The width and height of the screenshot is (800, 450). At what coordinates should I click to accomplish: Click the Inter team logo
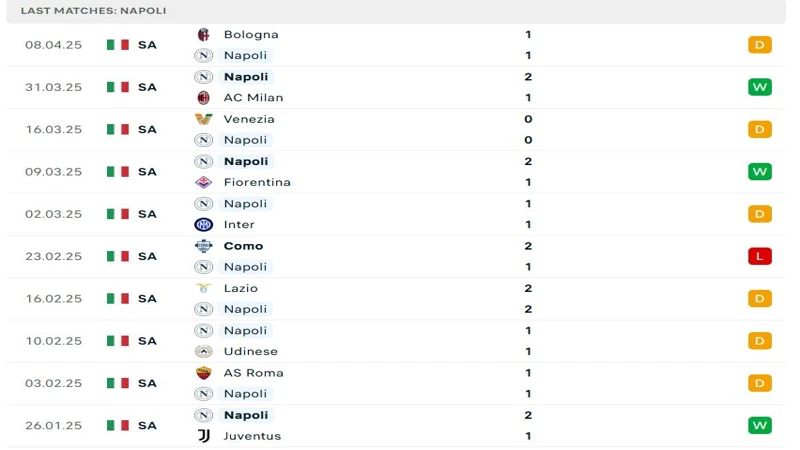point(204,225)
